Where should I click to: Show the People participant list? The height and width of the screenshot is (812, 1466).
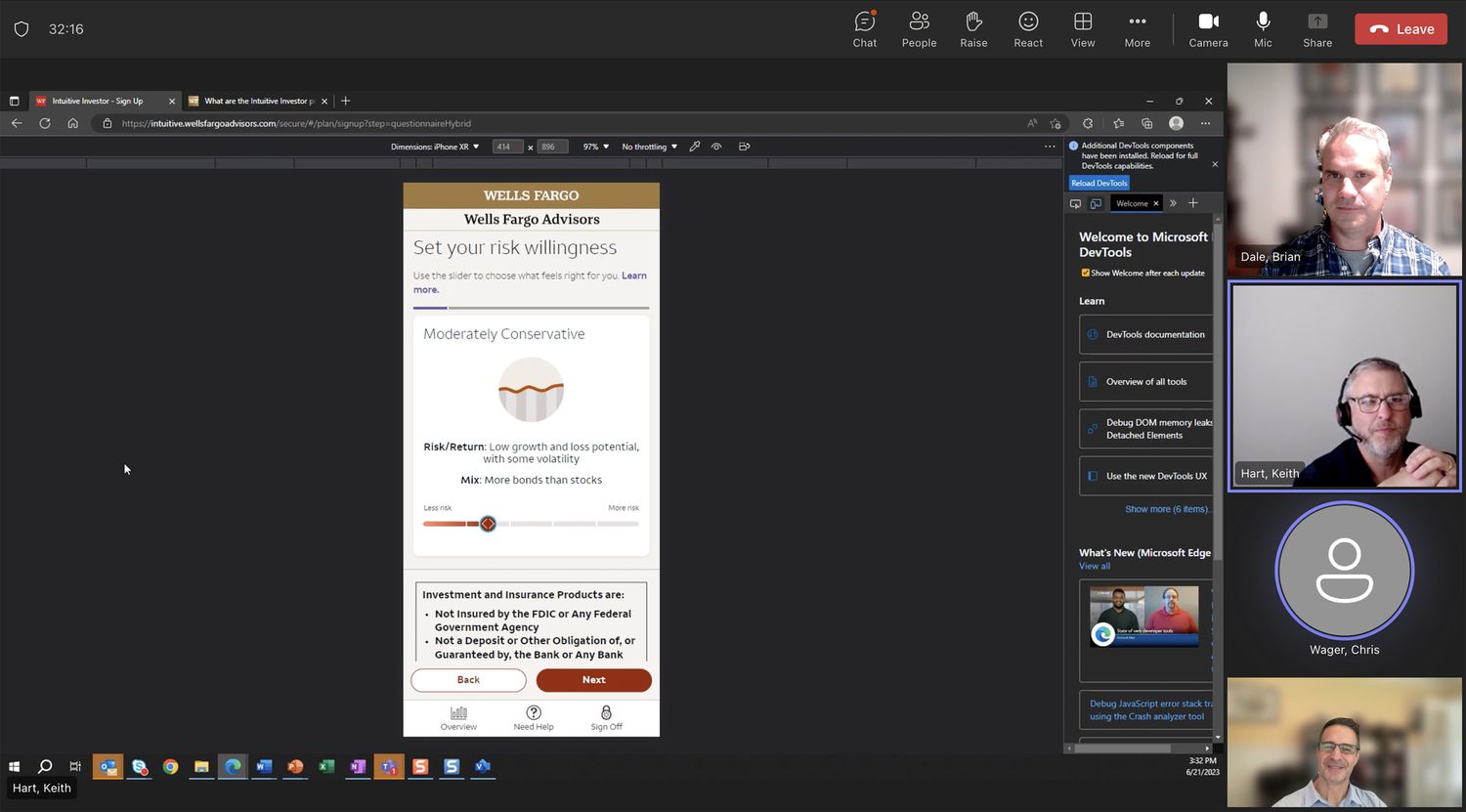(919, 29)
